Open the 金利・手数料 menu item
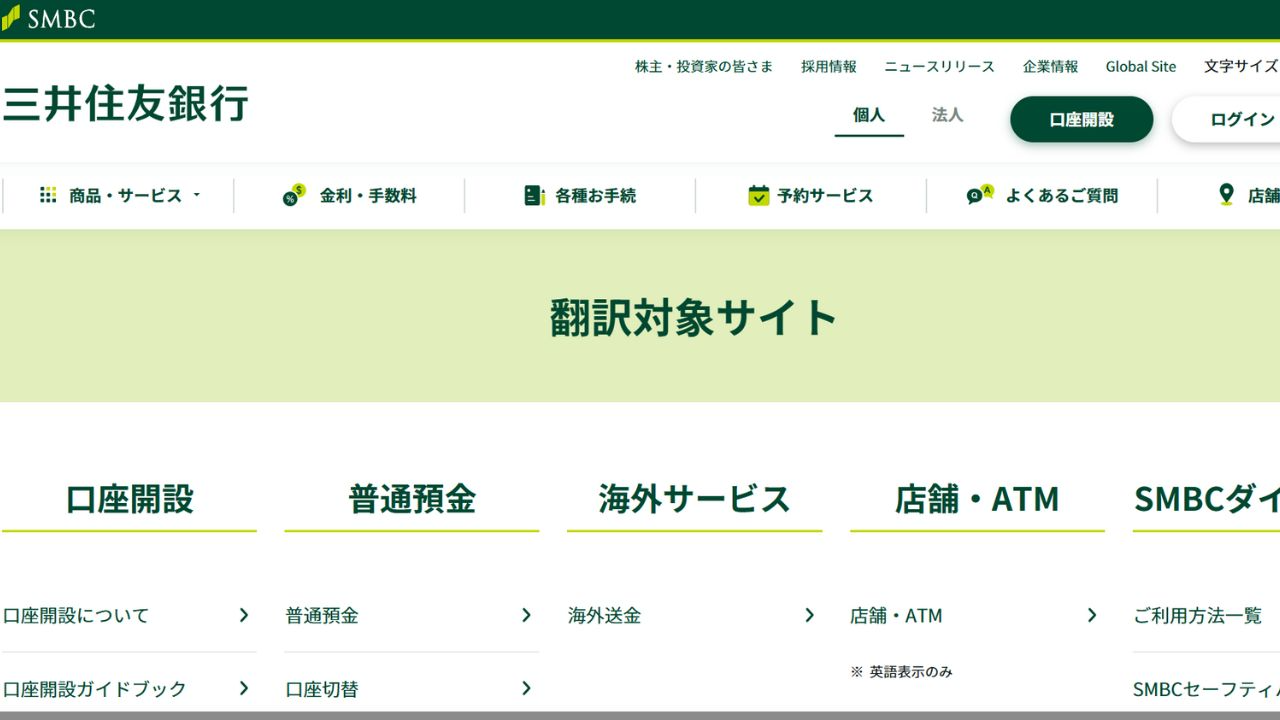 click(x=349, y=196)
